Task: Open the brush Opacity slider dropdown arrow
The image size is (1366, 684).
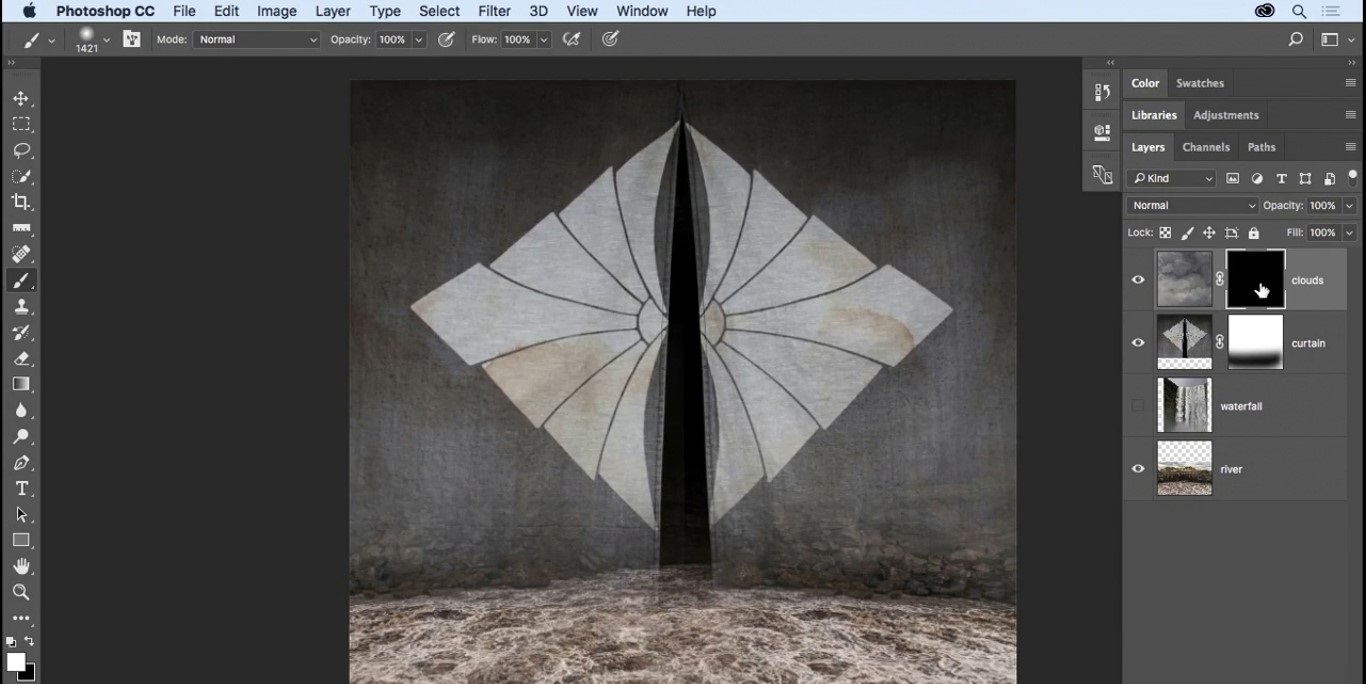Action: (x=419, y=40)
